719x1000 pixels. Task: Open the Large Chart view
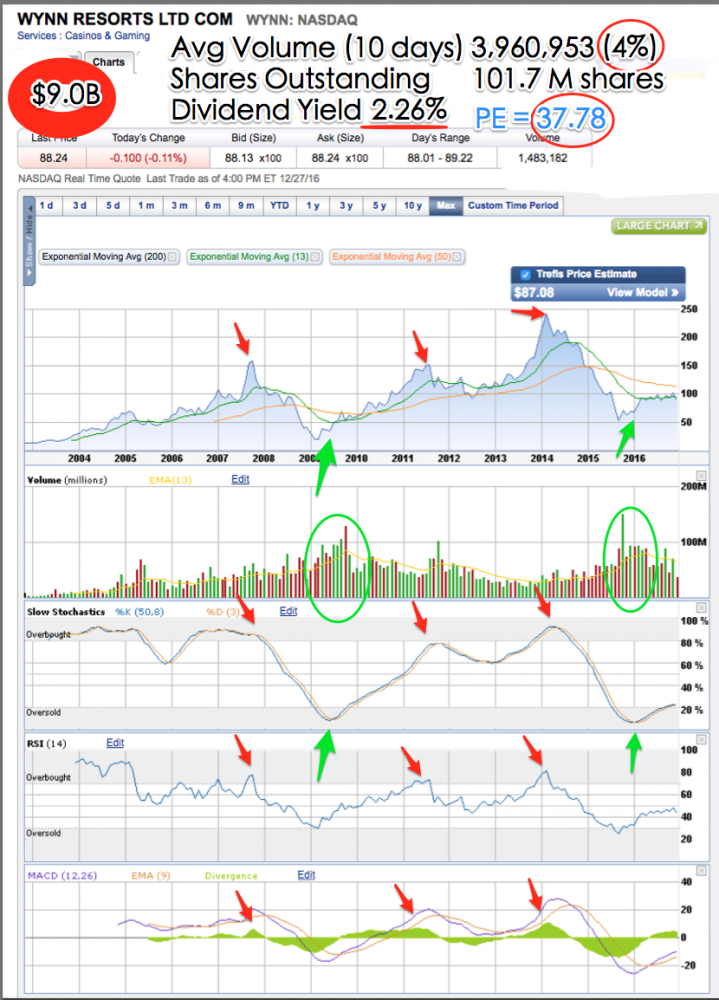658,226
